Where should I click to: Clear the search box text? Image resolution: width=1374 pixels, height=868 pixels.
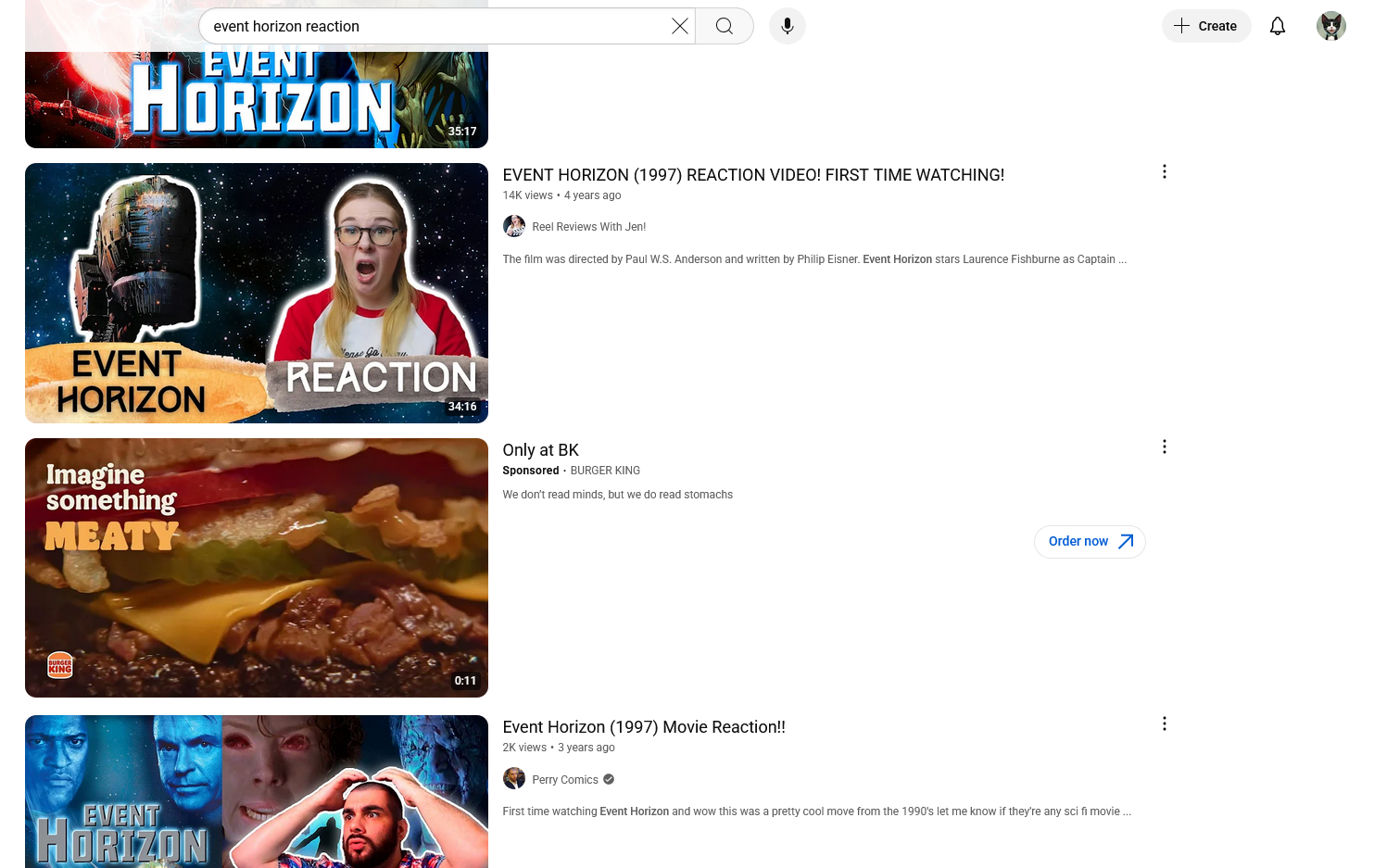point(680,26)
